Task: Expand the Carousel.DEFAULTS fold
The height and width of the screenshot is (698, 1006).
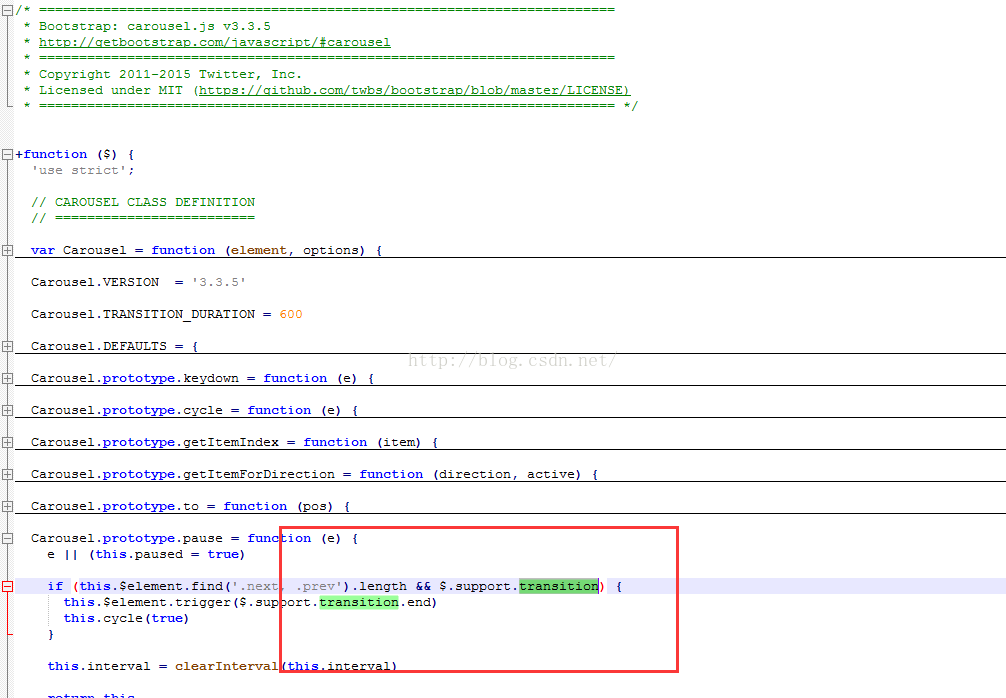Action: pos(7,346)
